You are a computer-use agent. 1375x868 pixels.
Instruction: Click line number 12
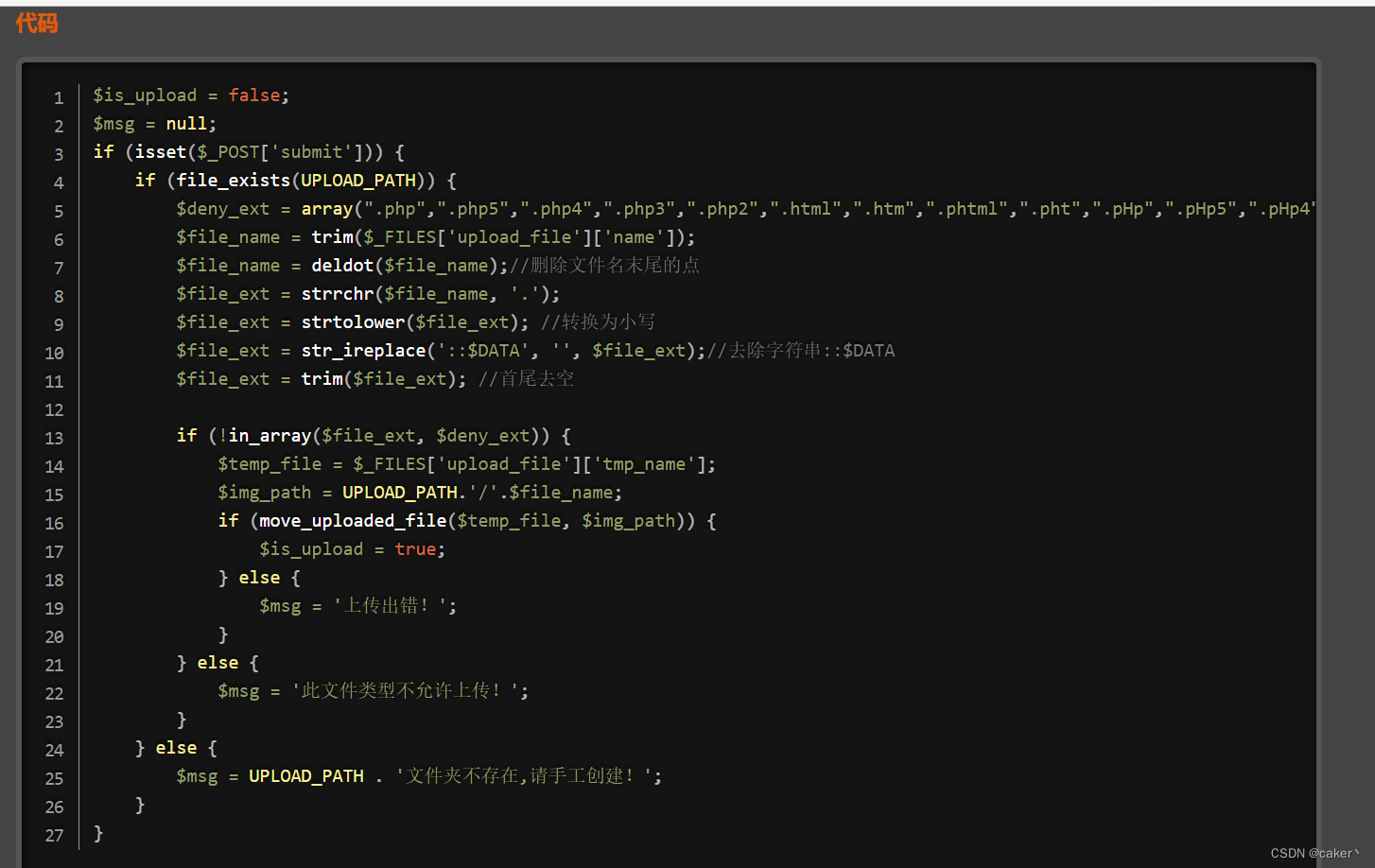54,410
